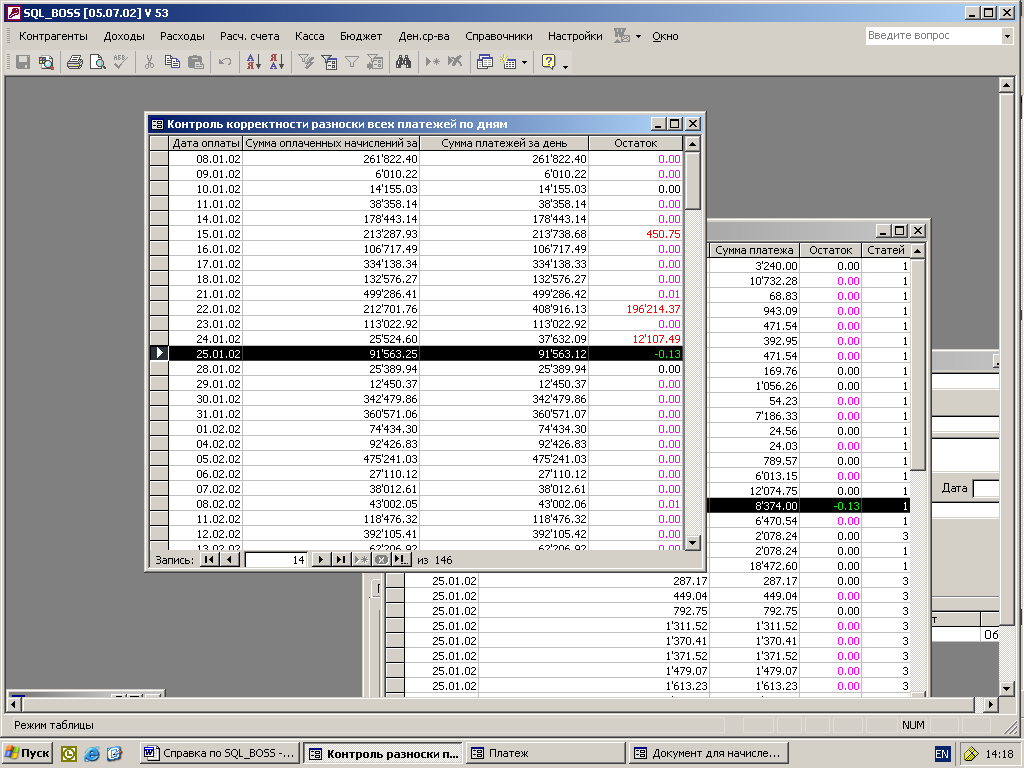Viewport: 1024px width, 768px height.
Task: Open Print Preview from toolbar
Action: pyautogui.click(x=97, y=62)
